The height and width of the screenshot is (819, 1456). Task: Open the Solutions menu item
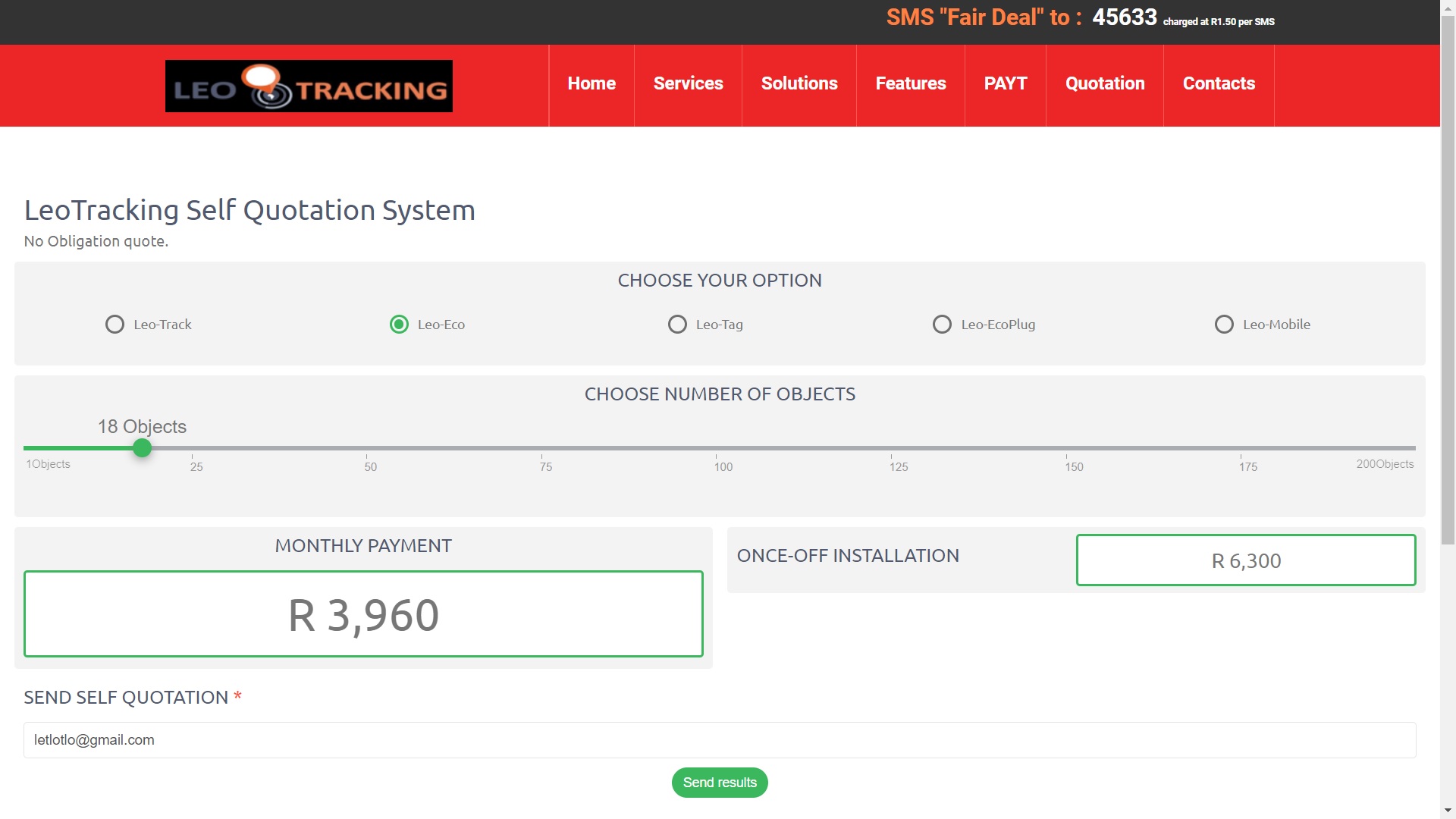[x=799, y=83]
